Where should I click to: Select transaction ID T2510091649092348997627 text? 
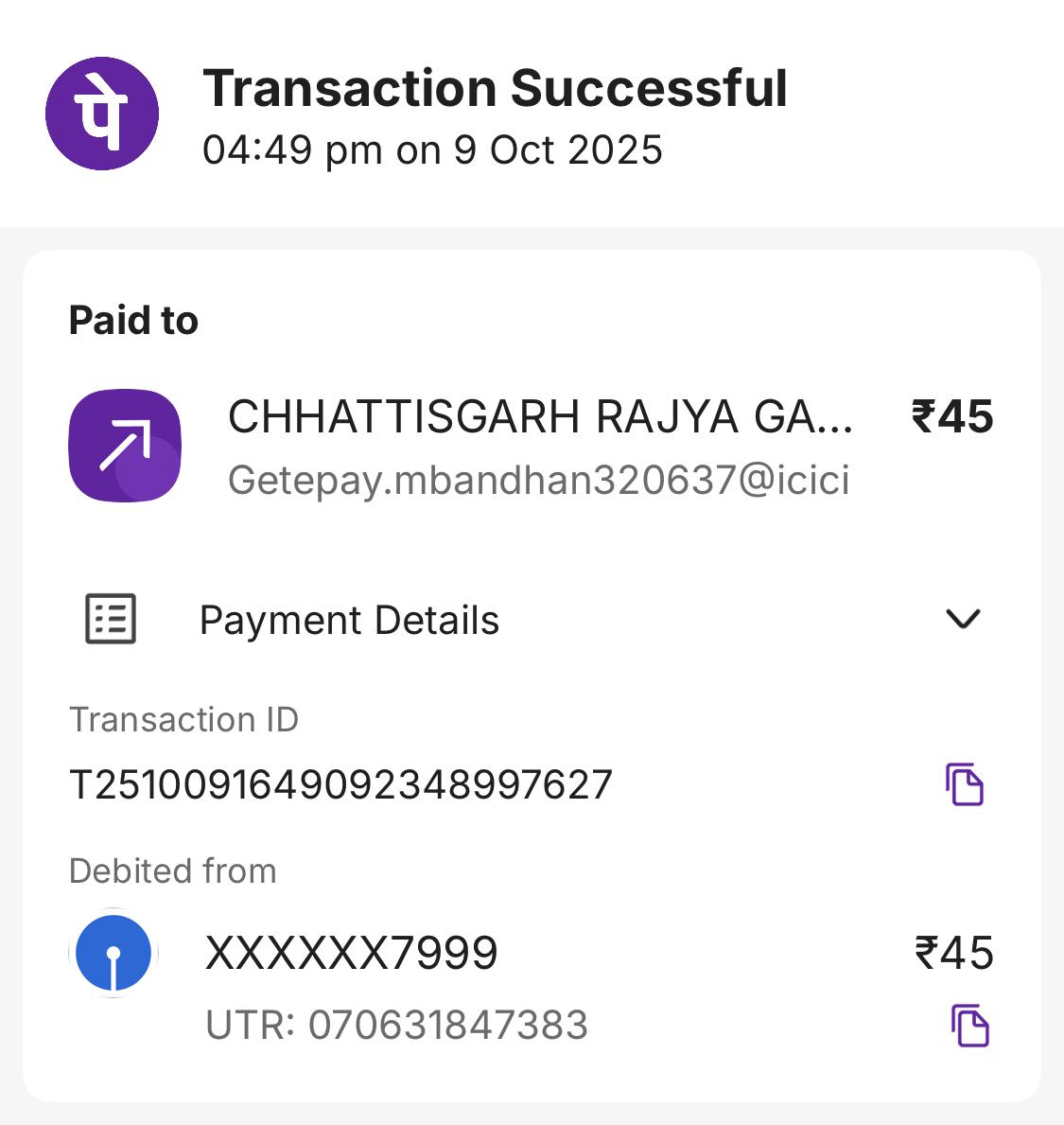(341, 785)
